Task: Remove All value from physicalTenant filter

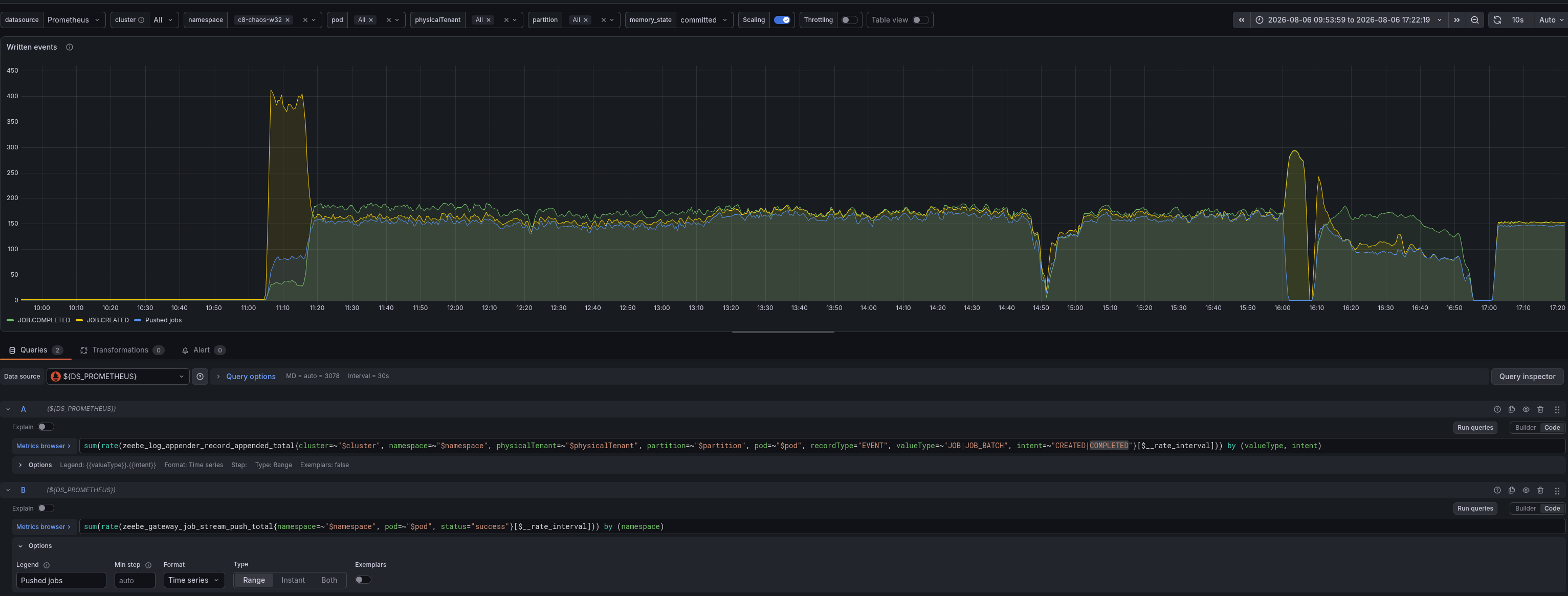Action: [488, 20]
